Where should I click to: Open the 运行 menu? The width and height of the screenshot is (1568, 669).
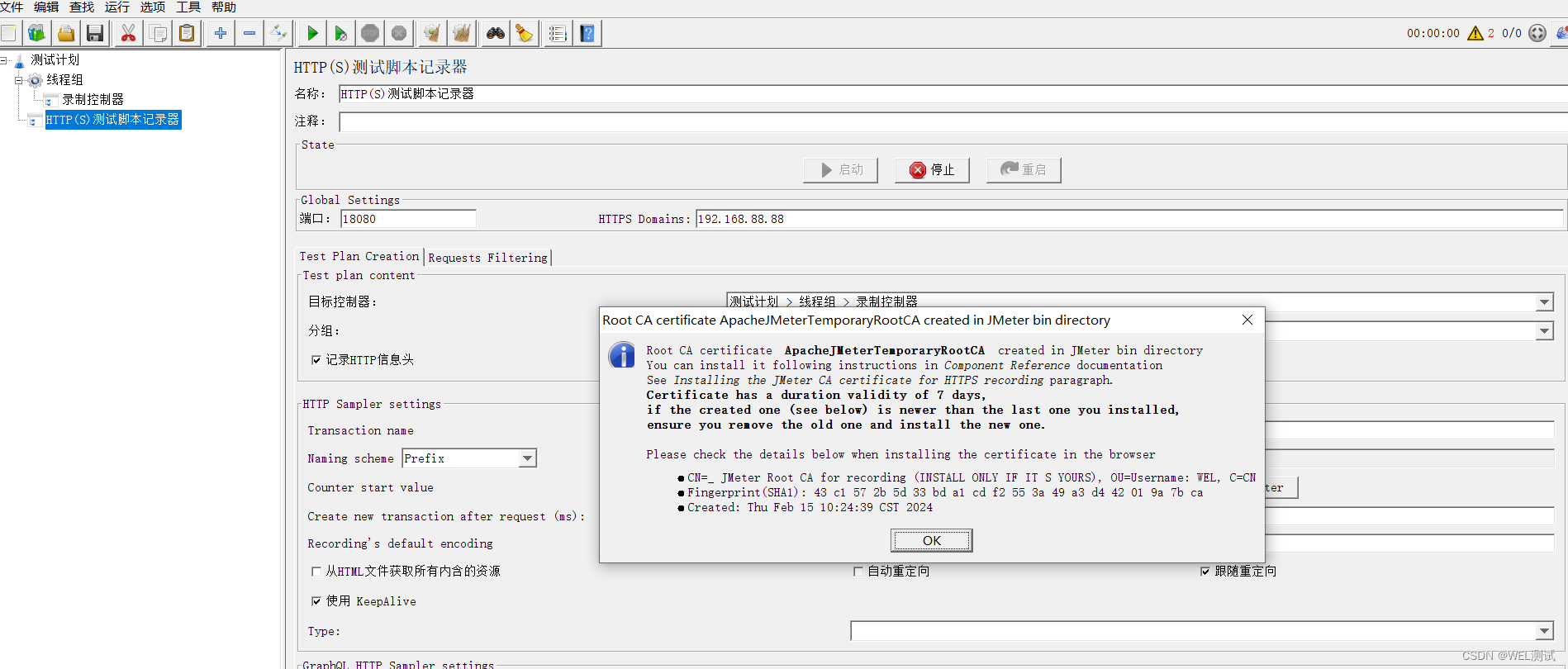click(117, 7)
